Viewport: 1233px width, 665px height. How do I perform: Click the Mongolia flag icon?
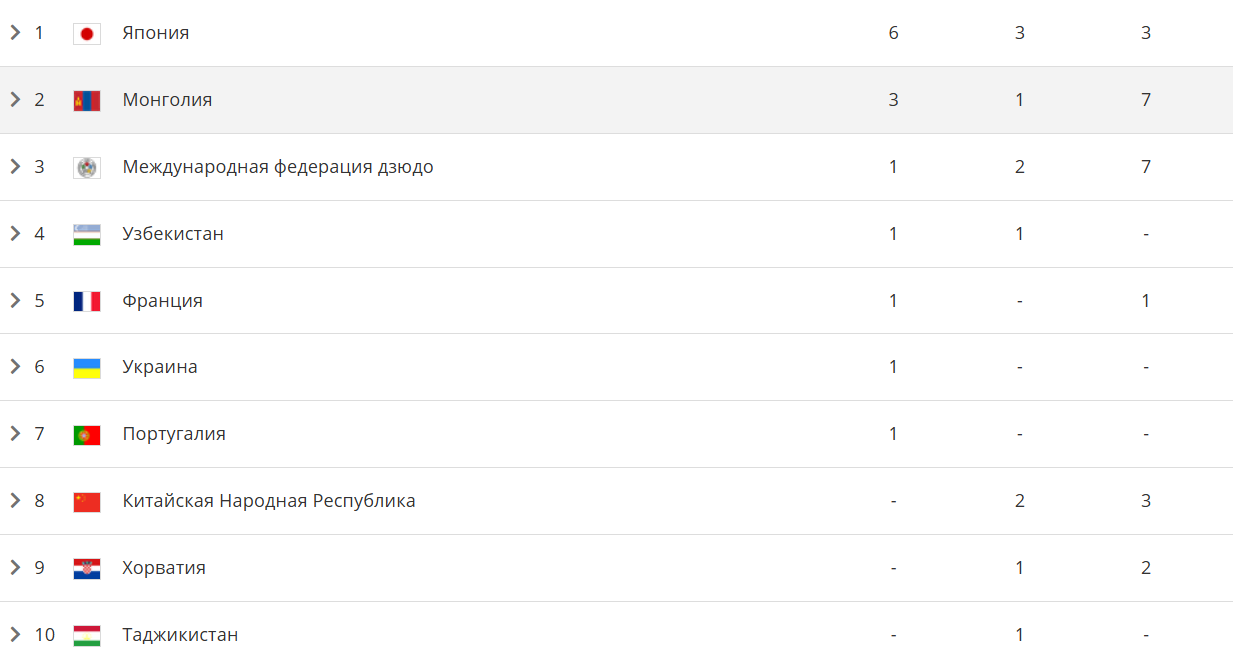pyautogui.click(x=87, y=101)
